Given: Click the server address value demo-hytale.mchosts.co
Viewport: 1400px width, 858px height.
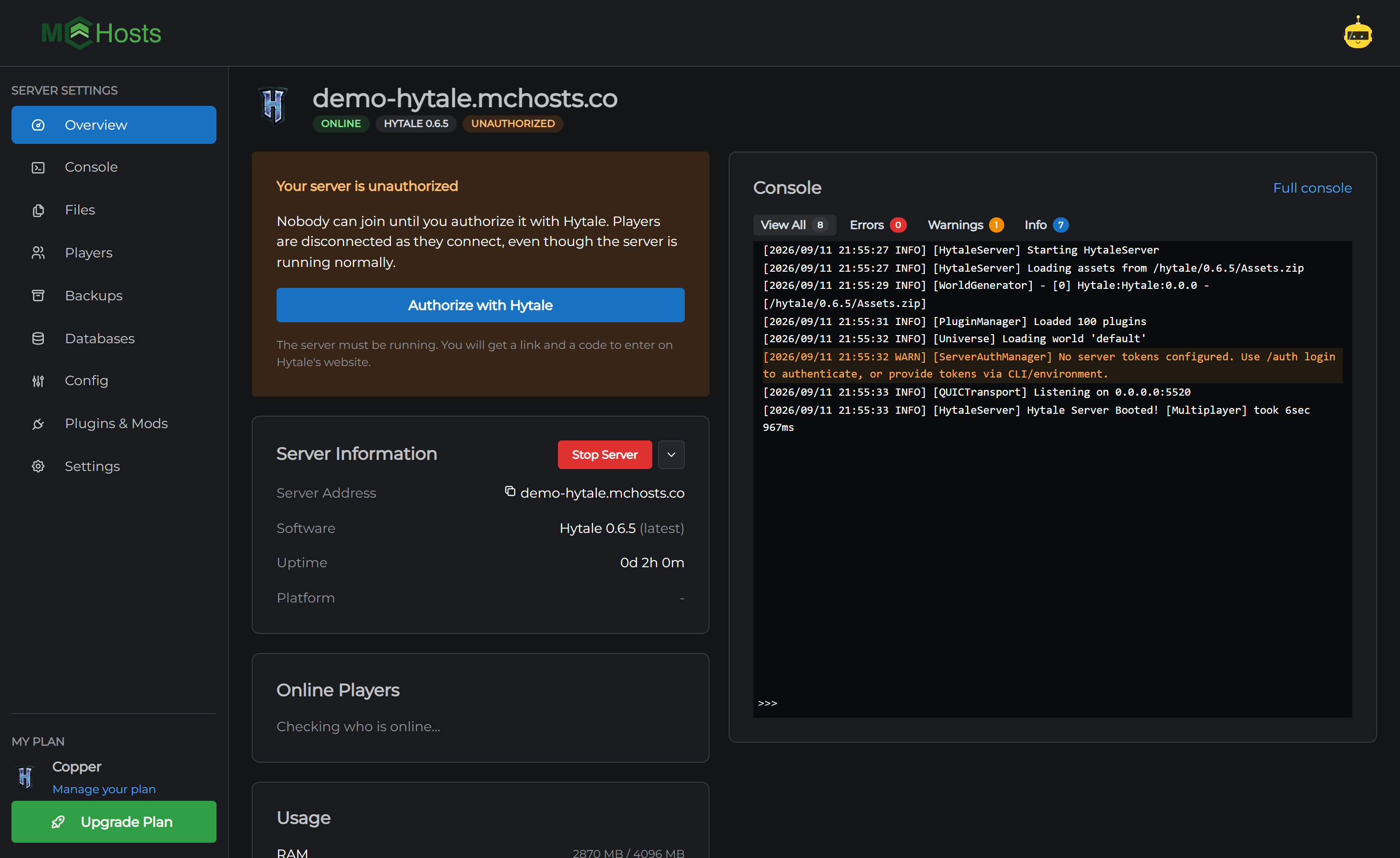Looking at the screenshot, I should point(602,493).
